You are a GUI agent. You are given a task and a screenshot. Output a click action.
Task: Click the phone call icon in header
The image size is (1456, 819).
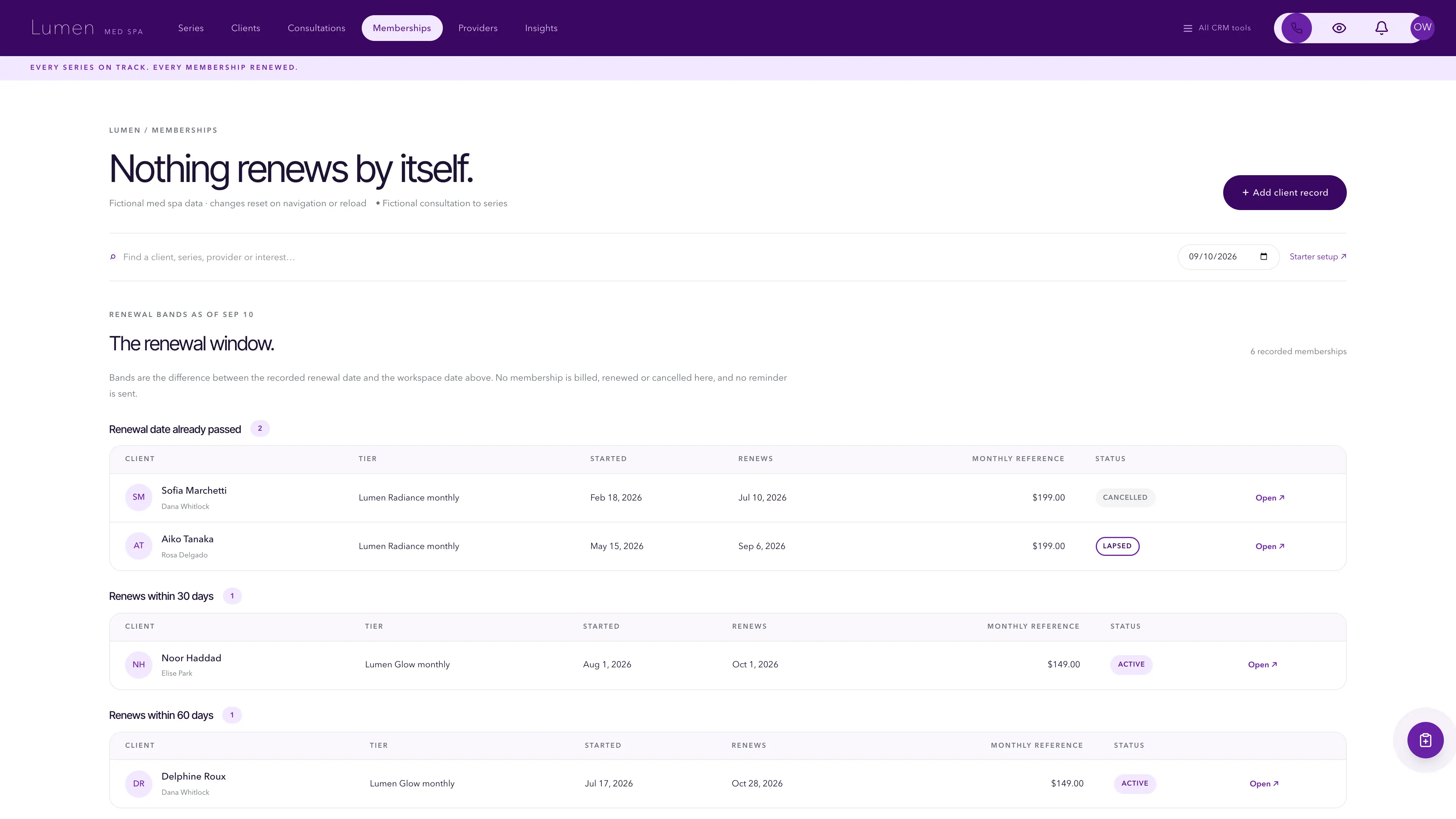tap(1297, 28)
